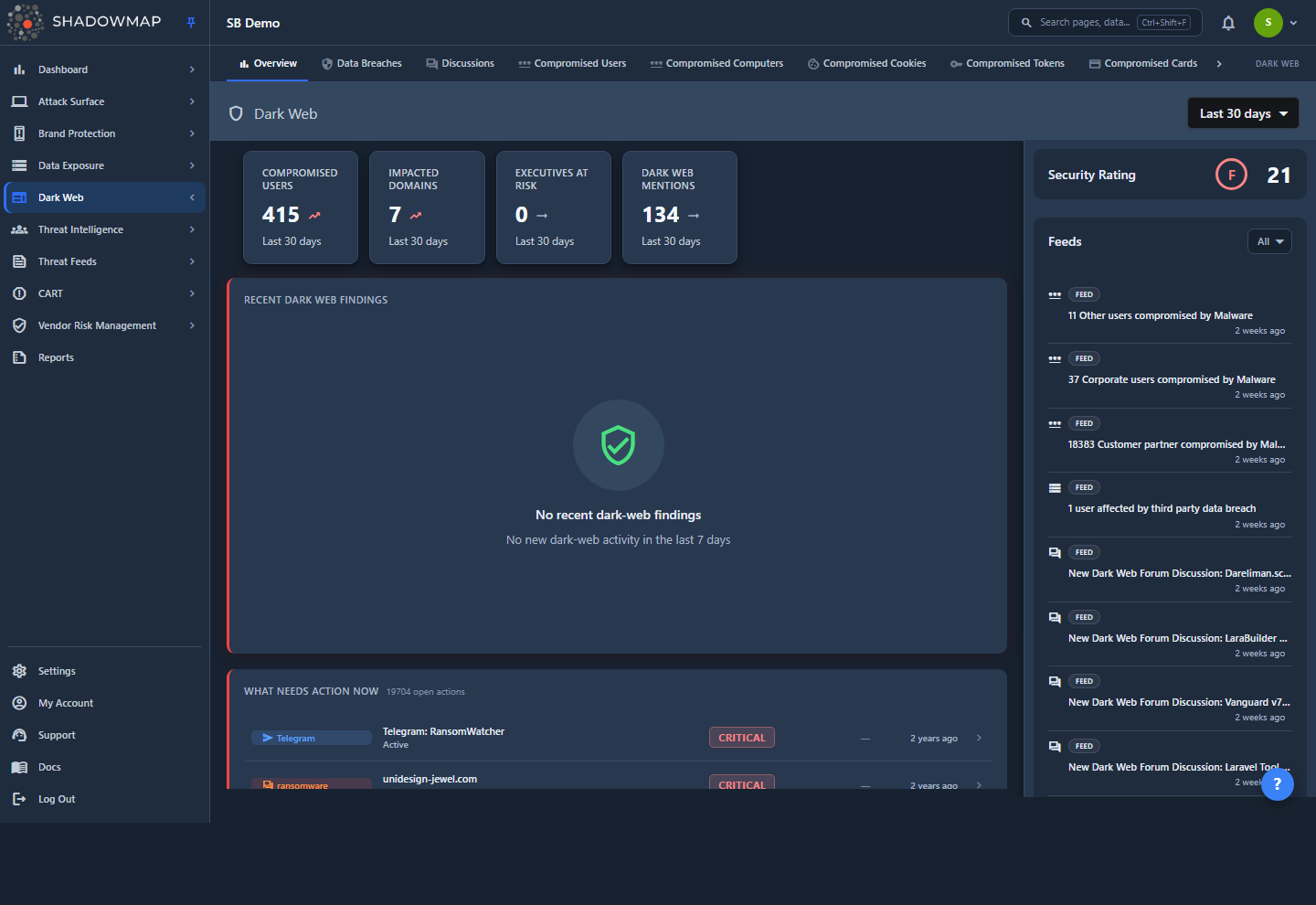Click the Vendor Risk Management shield icon
The width and height of the screenshot is (1316, 905).
[19, 325]
